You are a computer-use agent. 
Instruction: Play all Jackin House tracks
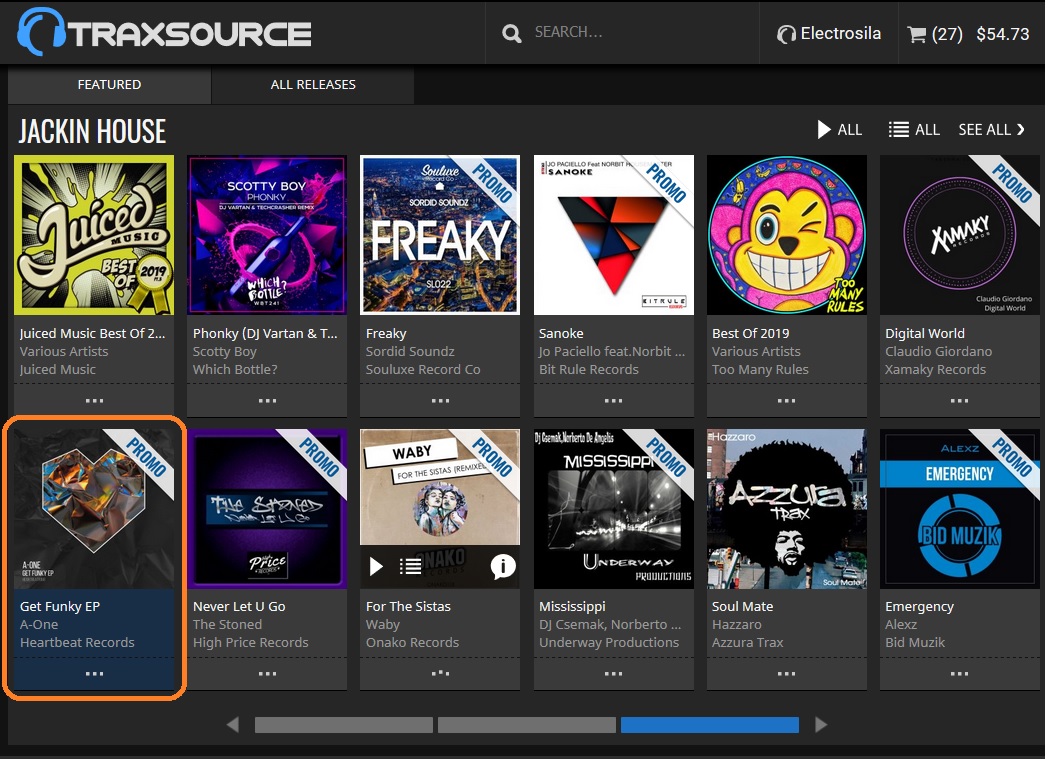[x=840, y=130]
